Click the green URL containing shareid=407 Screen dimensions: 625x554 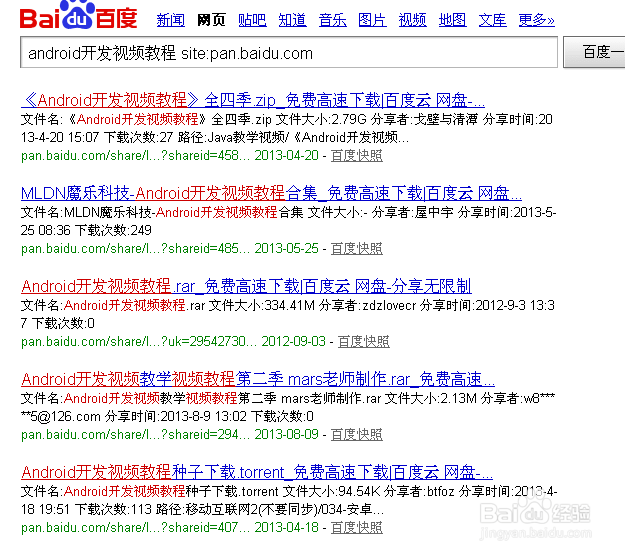click(x=136, y=527)
